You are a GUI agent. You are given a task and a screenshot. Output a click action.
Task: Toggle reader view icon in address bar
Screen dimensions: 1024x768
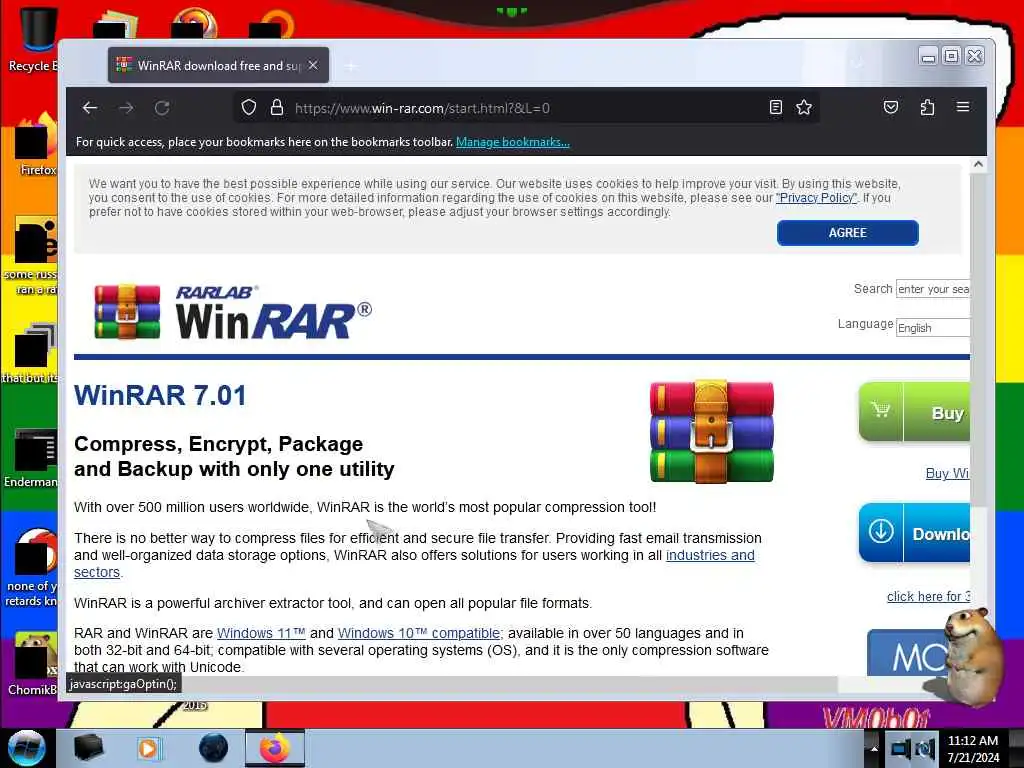(x=775, y=108)
